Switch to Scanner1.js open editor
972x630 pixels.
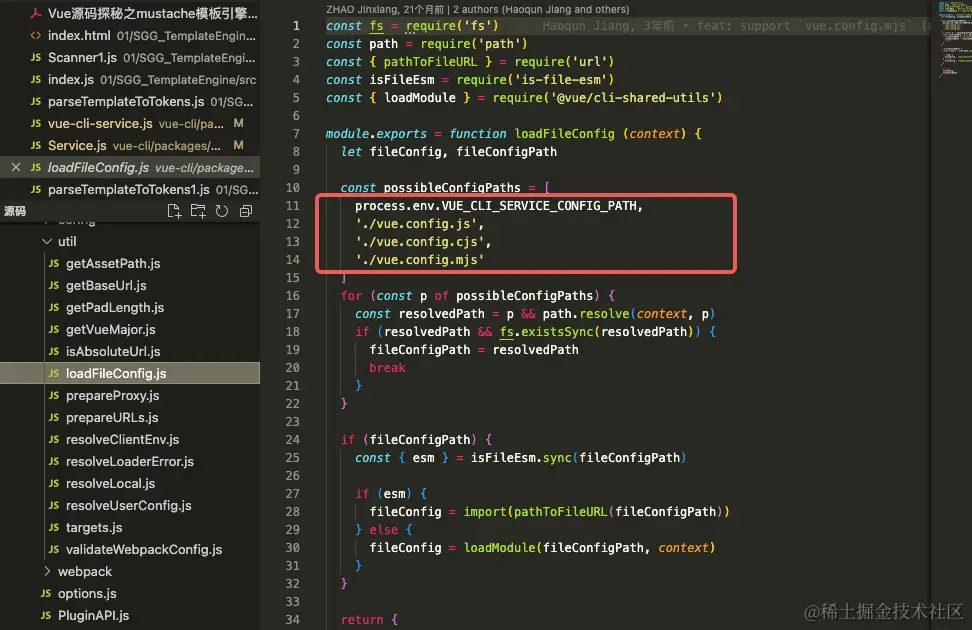130,58
